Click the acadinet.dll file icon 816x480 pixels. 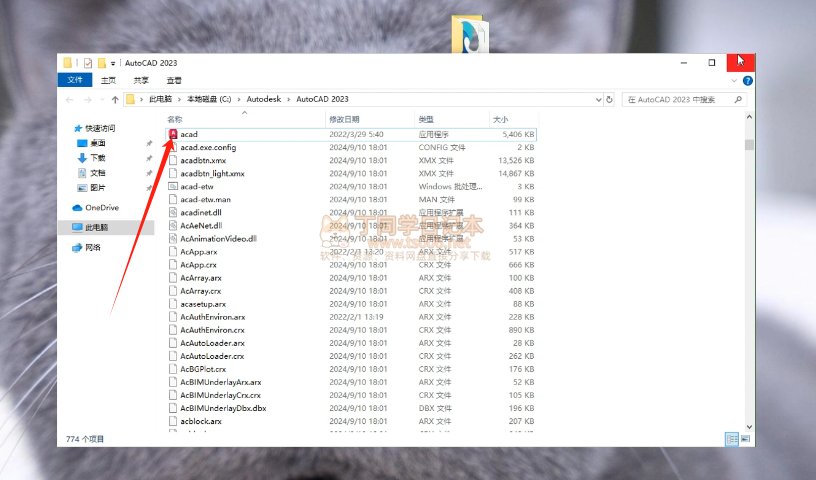(x=173, y=212)
